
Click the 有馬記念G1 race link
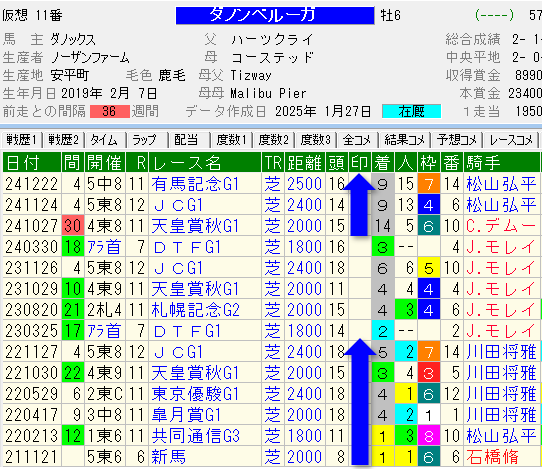click(195, 184)
